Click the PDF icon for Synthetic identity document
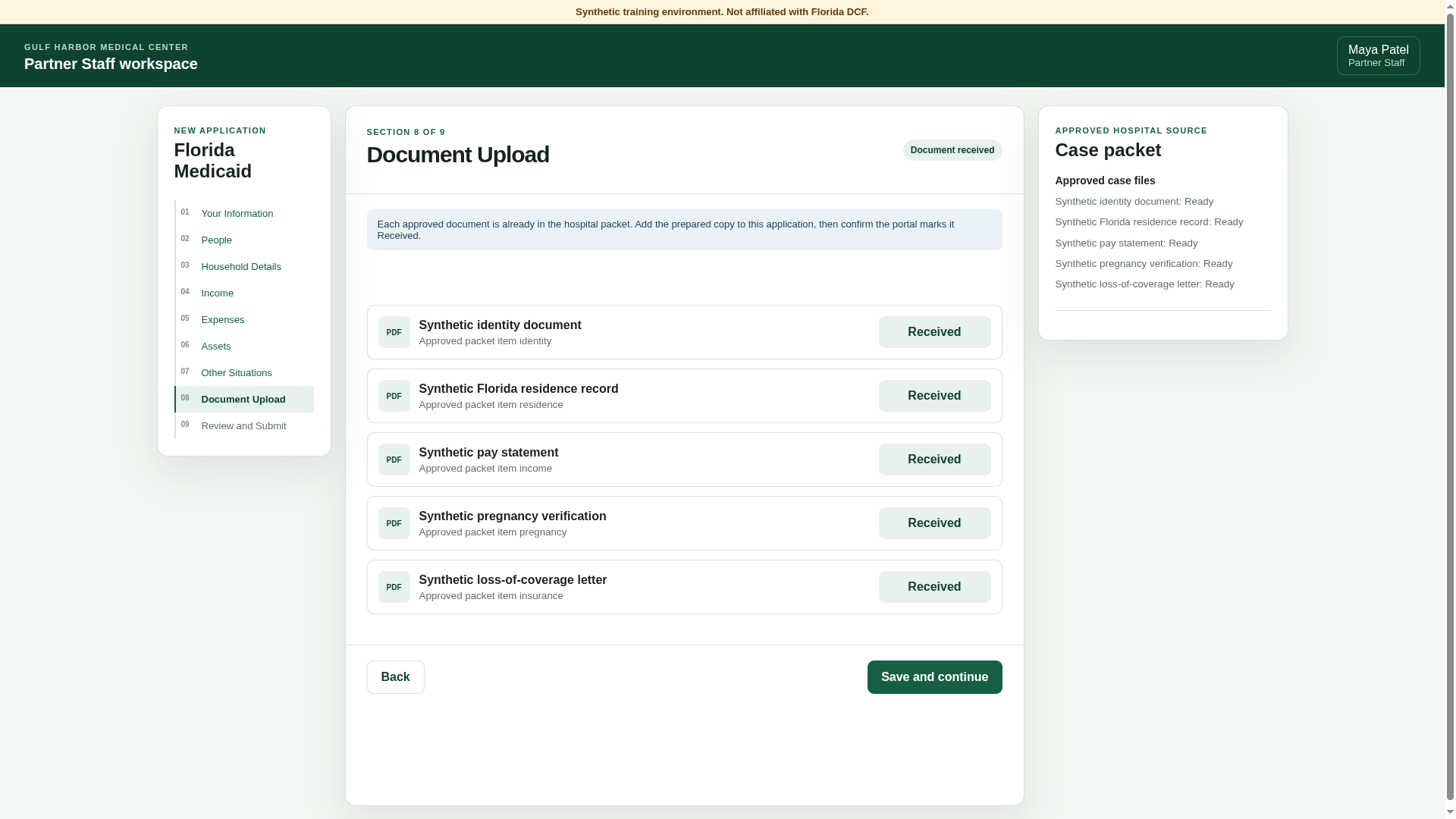Viewport: 1456px width, 819px height. [x=394, y=332]
